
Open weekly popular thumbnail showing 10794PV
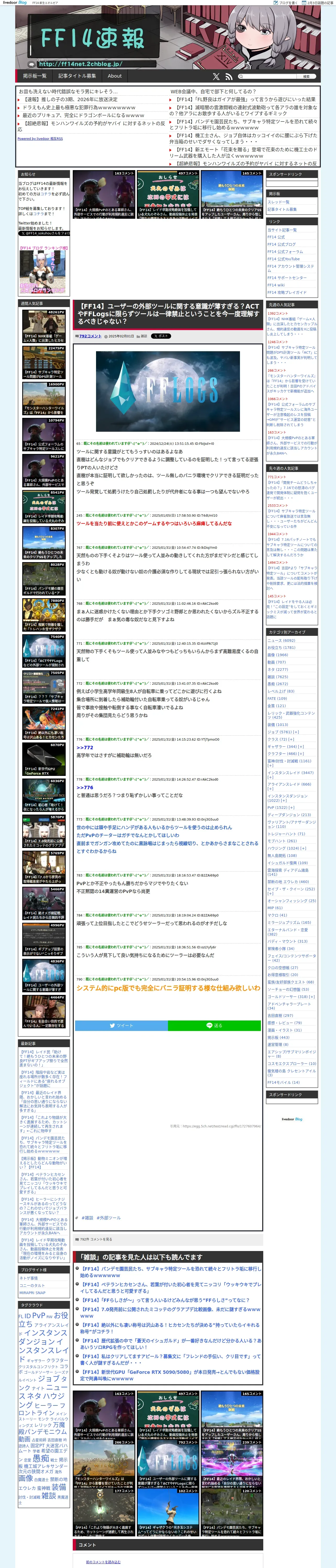pyautogui.click(x=44, y=434)
